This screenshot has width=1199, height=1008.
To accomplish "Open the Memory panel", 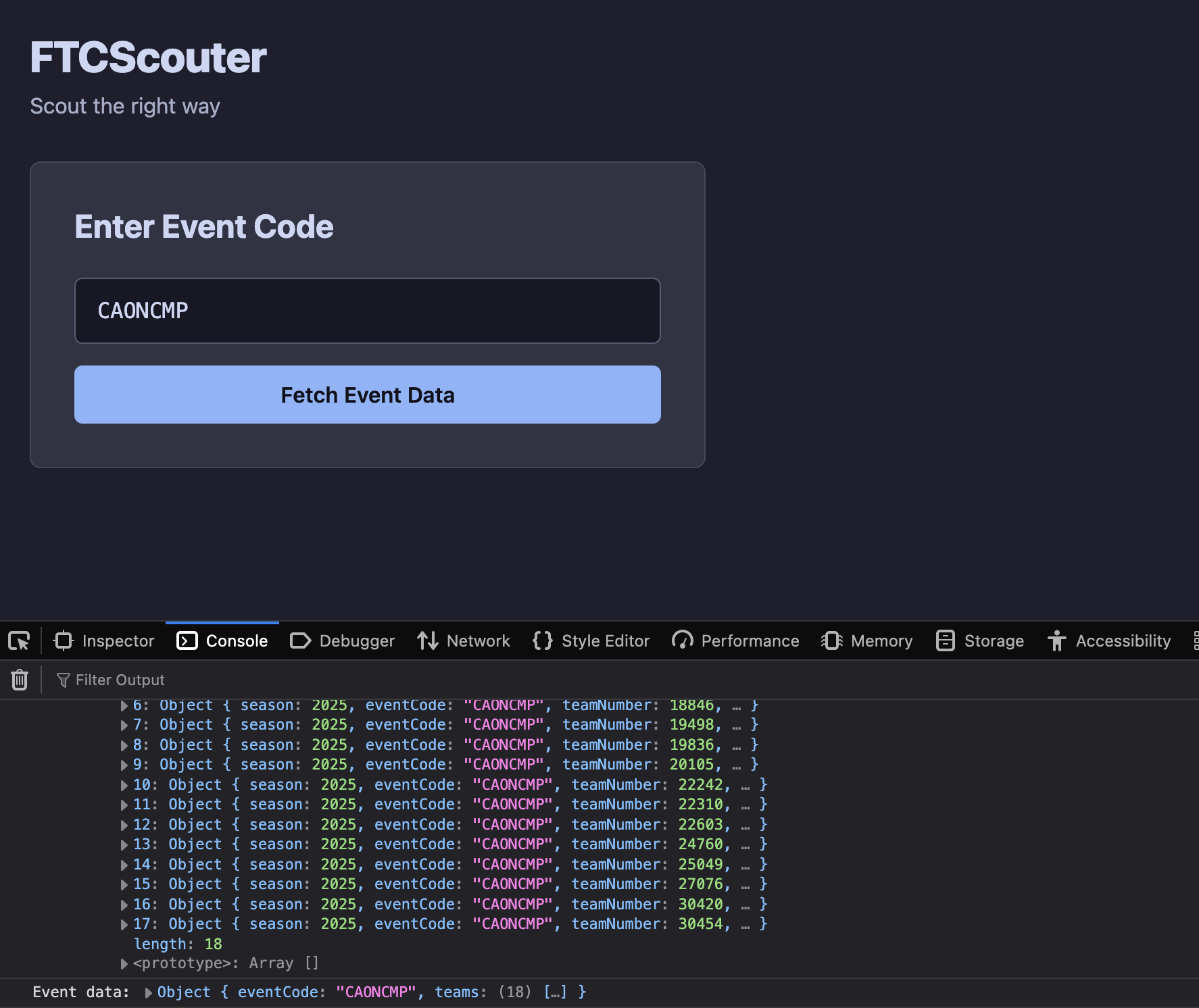I will point(867,640).
